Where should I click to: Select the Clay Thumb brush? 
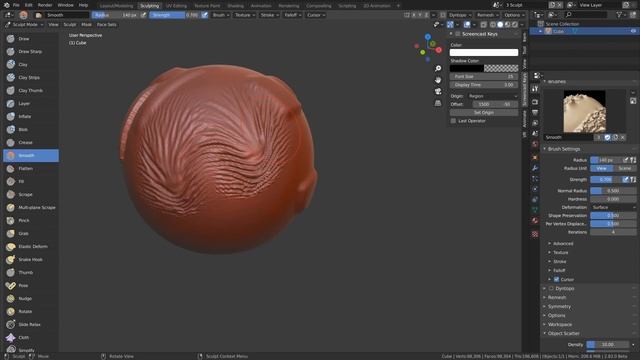pos(31,91)
